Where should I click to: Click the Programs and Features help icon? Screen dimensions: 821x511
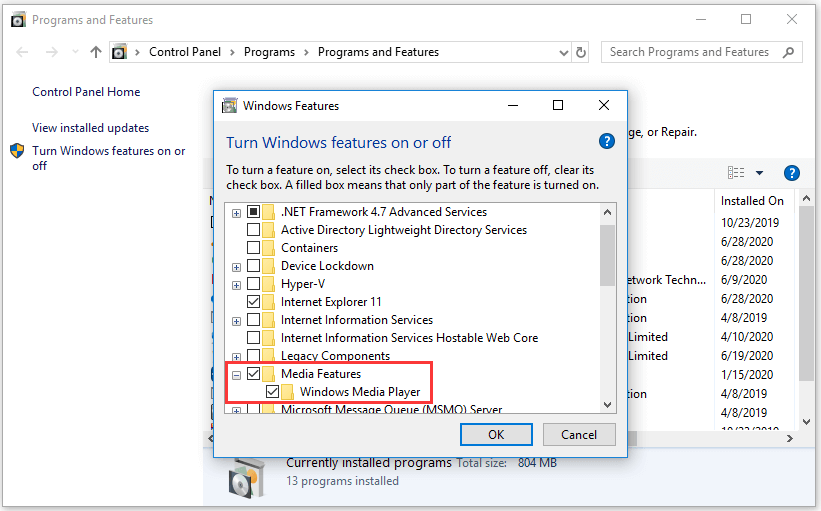791,173
